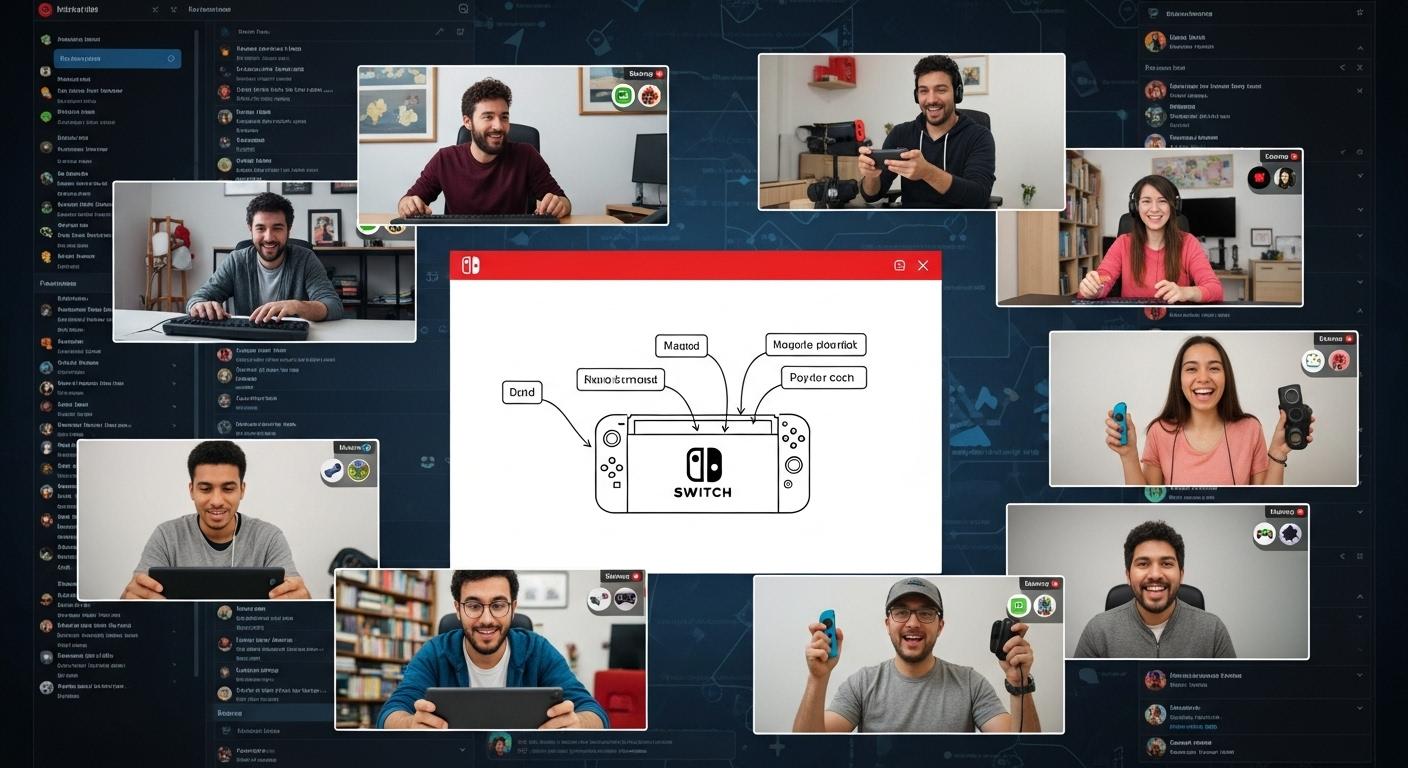Toggle the notification bell in the right panel header
The image size is (1408, 768).
coord(1359,13)
